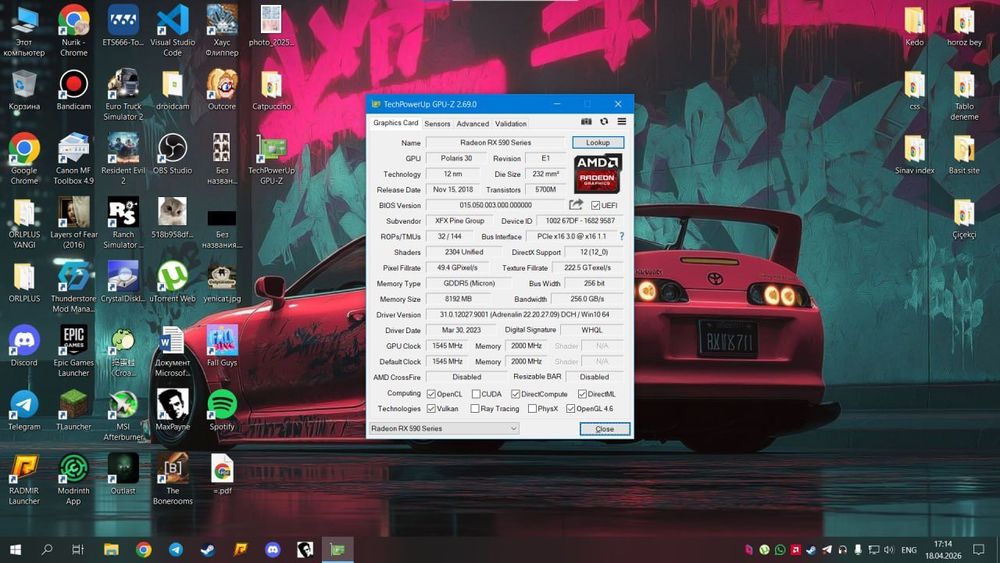Click the Close button in GPU-Z
The height and width of the screenshot is (563, 1000).
click(605, 428)
